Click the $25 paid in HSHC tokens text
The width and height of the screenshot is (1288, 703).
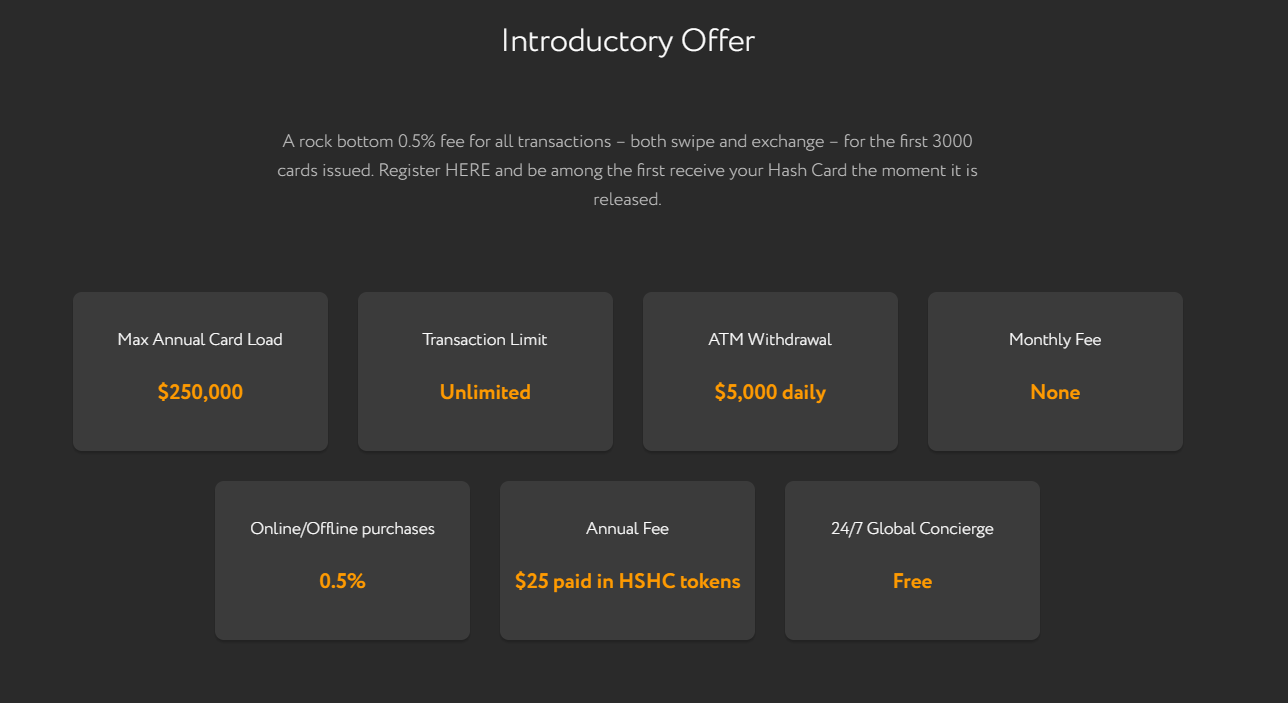pyautogui.click(x=627, y=581)
